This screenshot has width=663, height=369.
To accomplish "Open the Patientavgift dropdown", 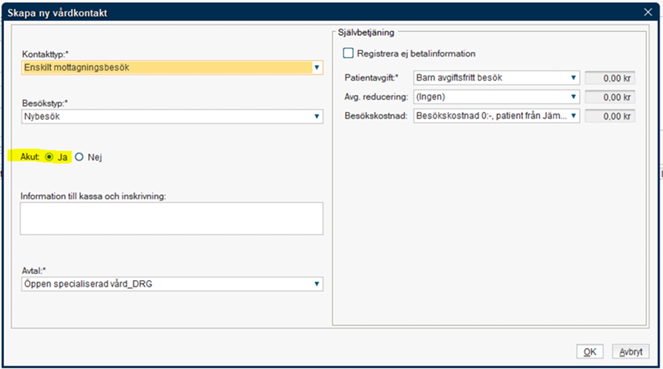I will (496, 78).
